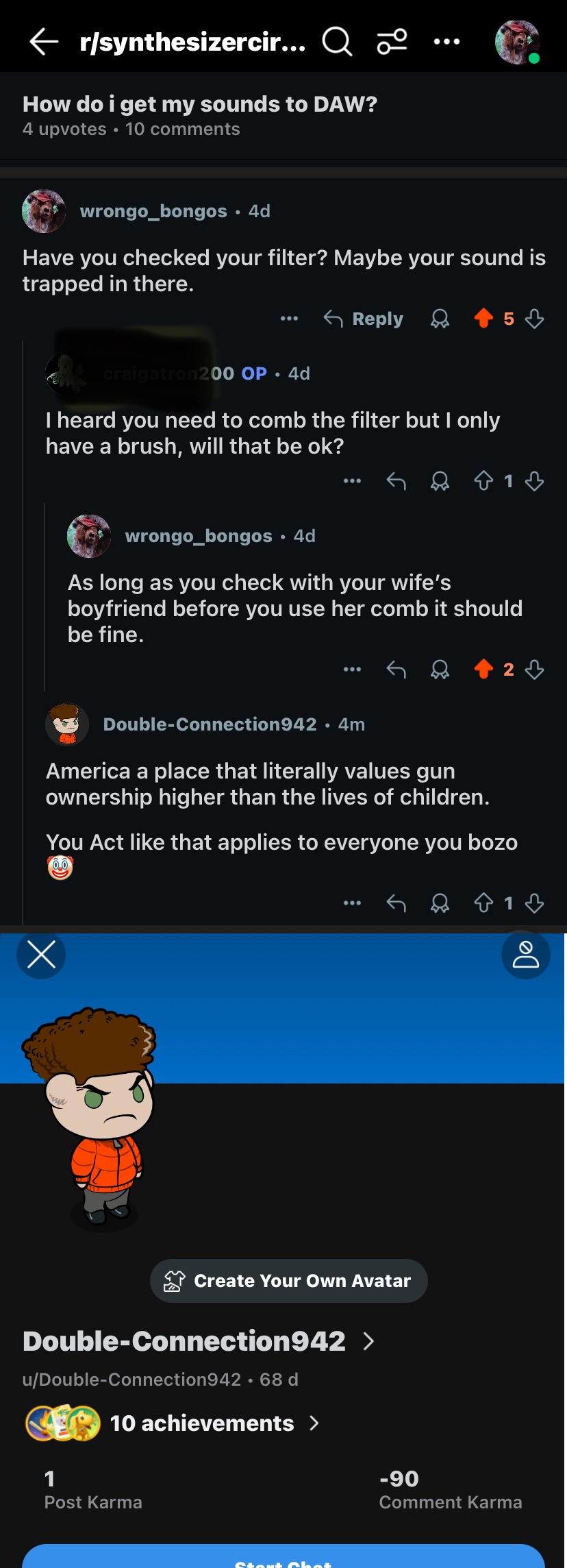
Task: Click Create Your Own Avatar button
Action: [x=289, y=1281]
